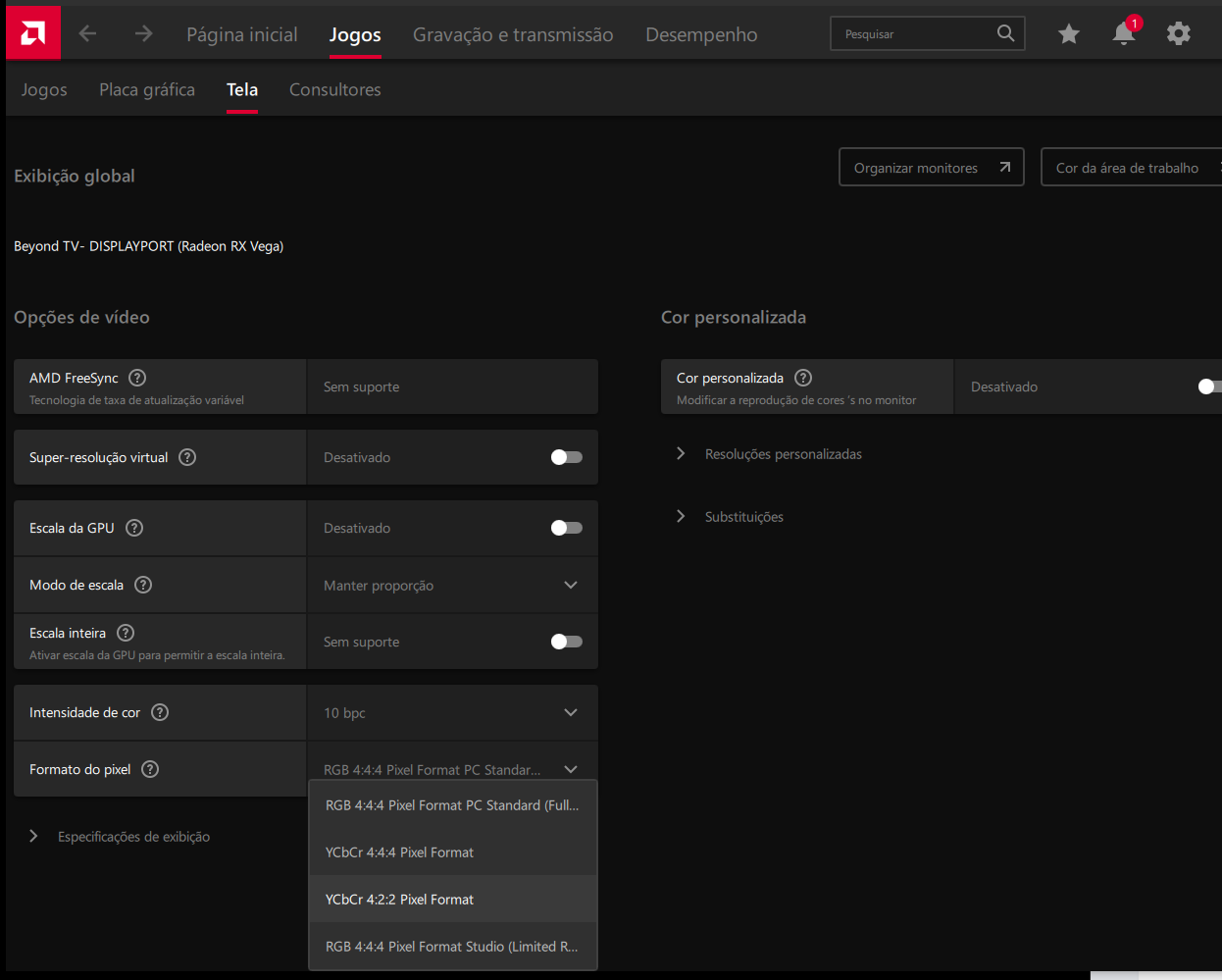The height and width of the screenshot is (980, 1222).
Task: Click the search magnifier icon
Action: 1005,33
